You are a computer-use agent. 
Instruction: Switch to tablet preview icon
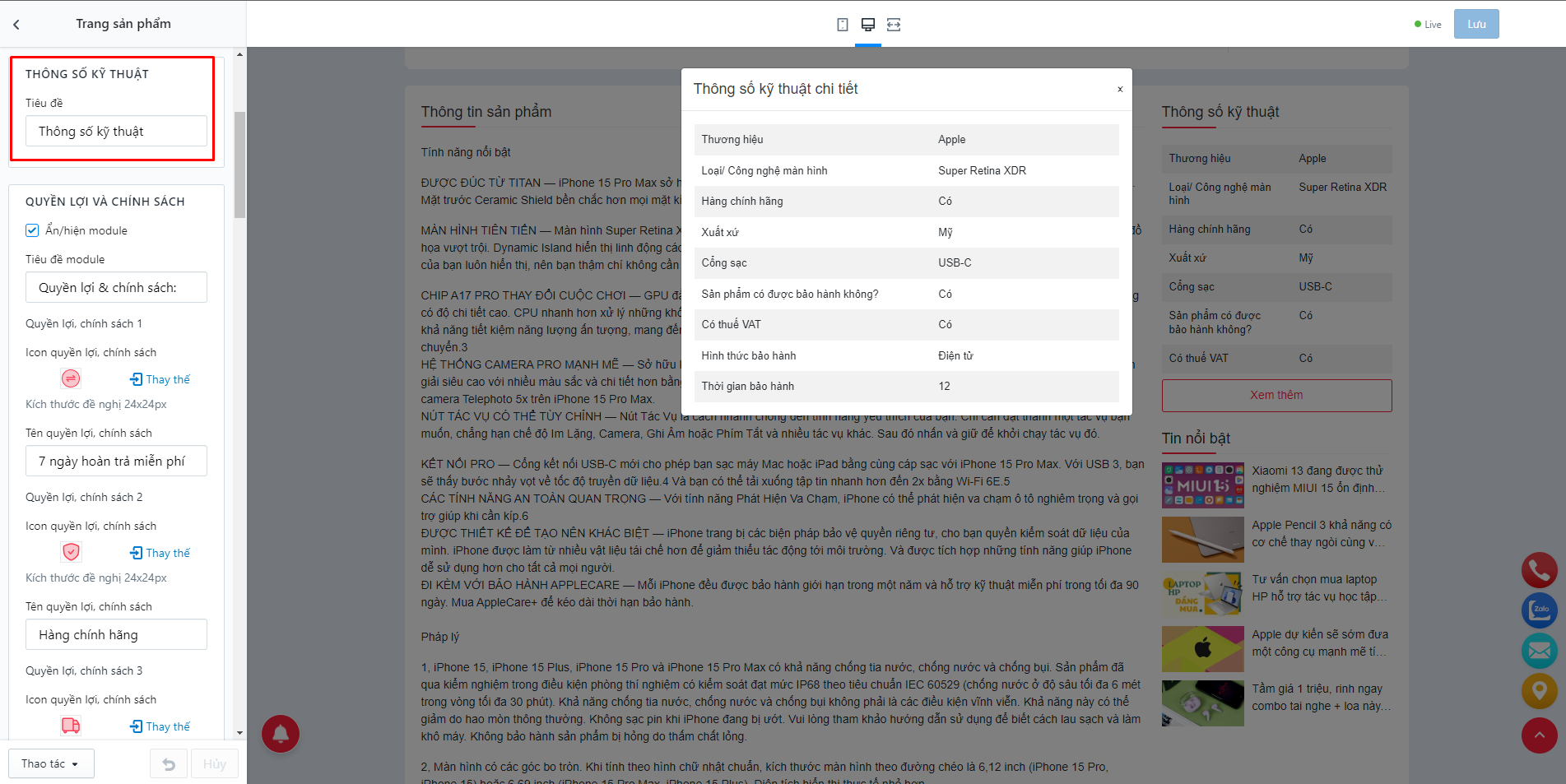coord(843,25)
